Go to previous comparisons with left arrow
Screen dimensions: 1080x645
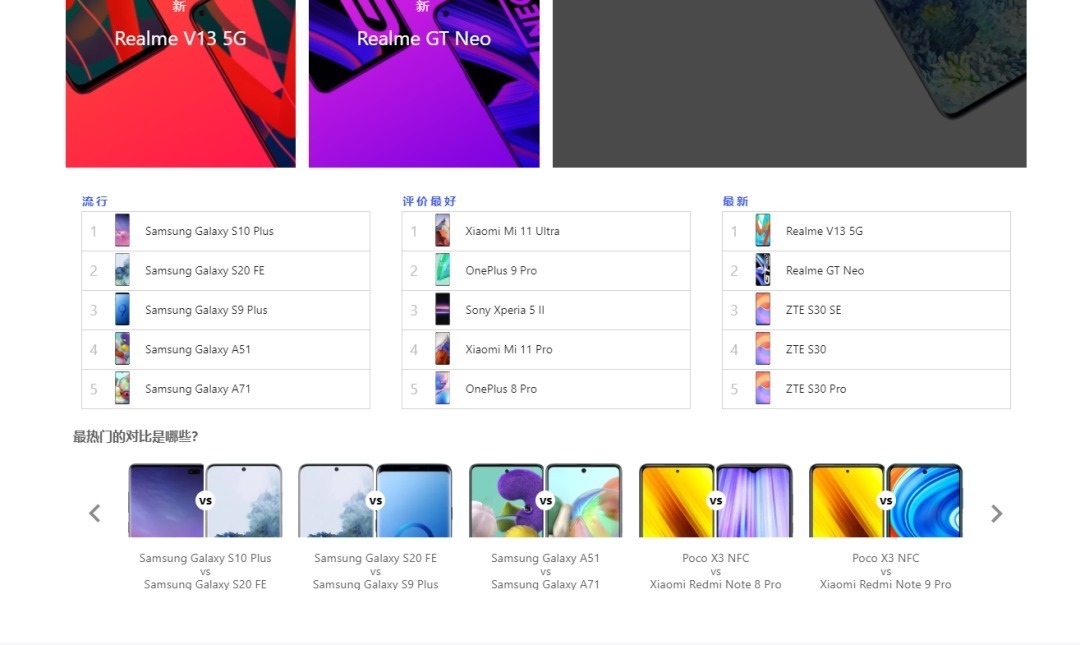point(95,513)
